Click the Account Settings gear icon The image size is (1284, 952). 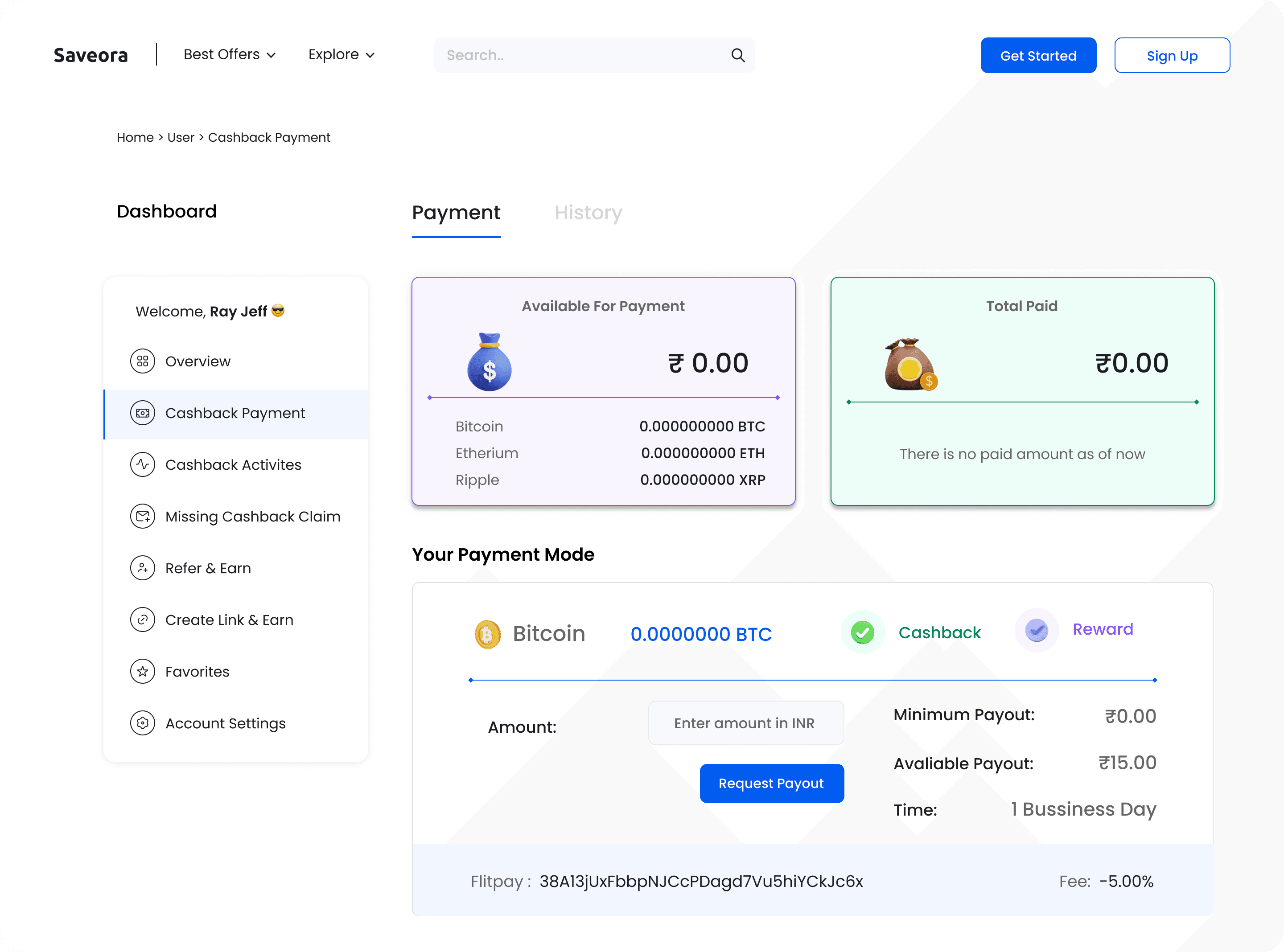coord(142,723)
